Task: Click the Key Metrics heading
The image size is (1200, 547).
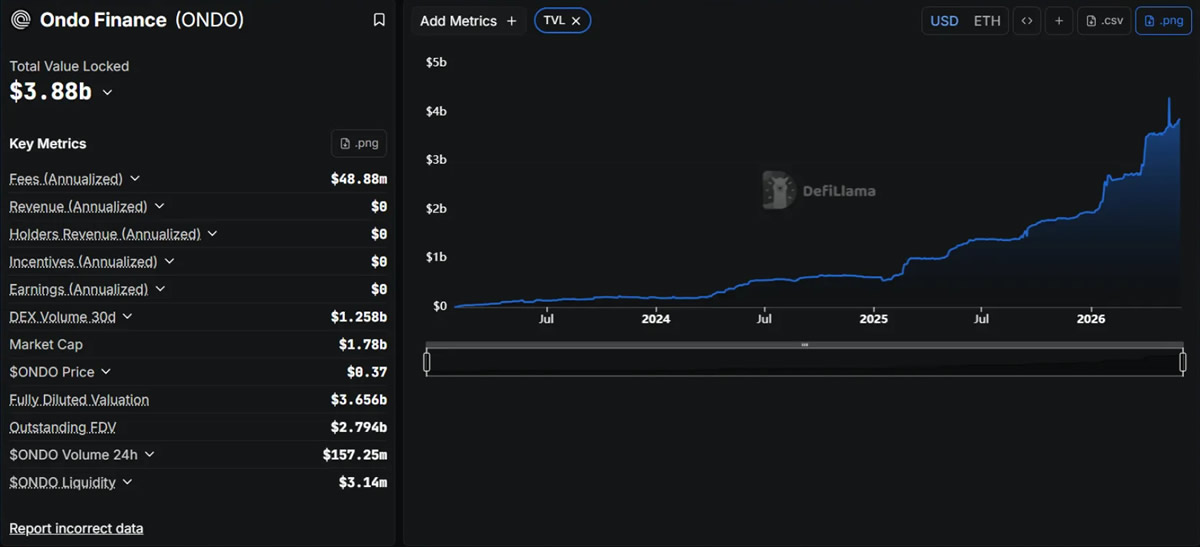Action: (x=48, y=144)
